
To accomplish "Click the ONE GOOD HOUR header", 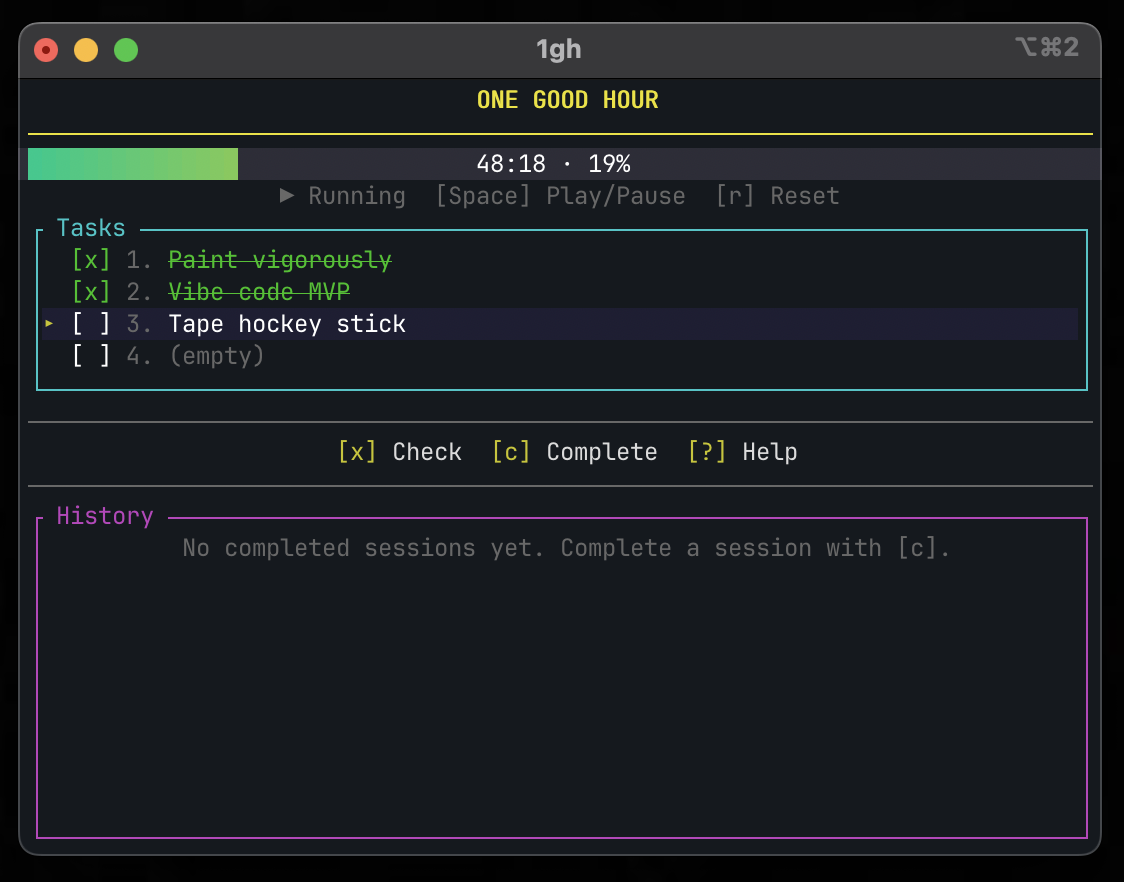I will [567, 99].
